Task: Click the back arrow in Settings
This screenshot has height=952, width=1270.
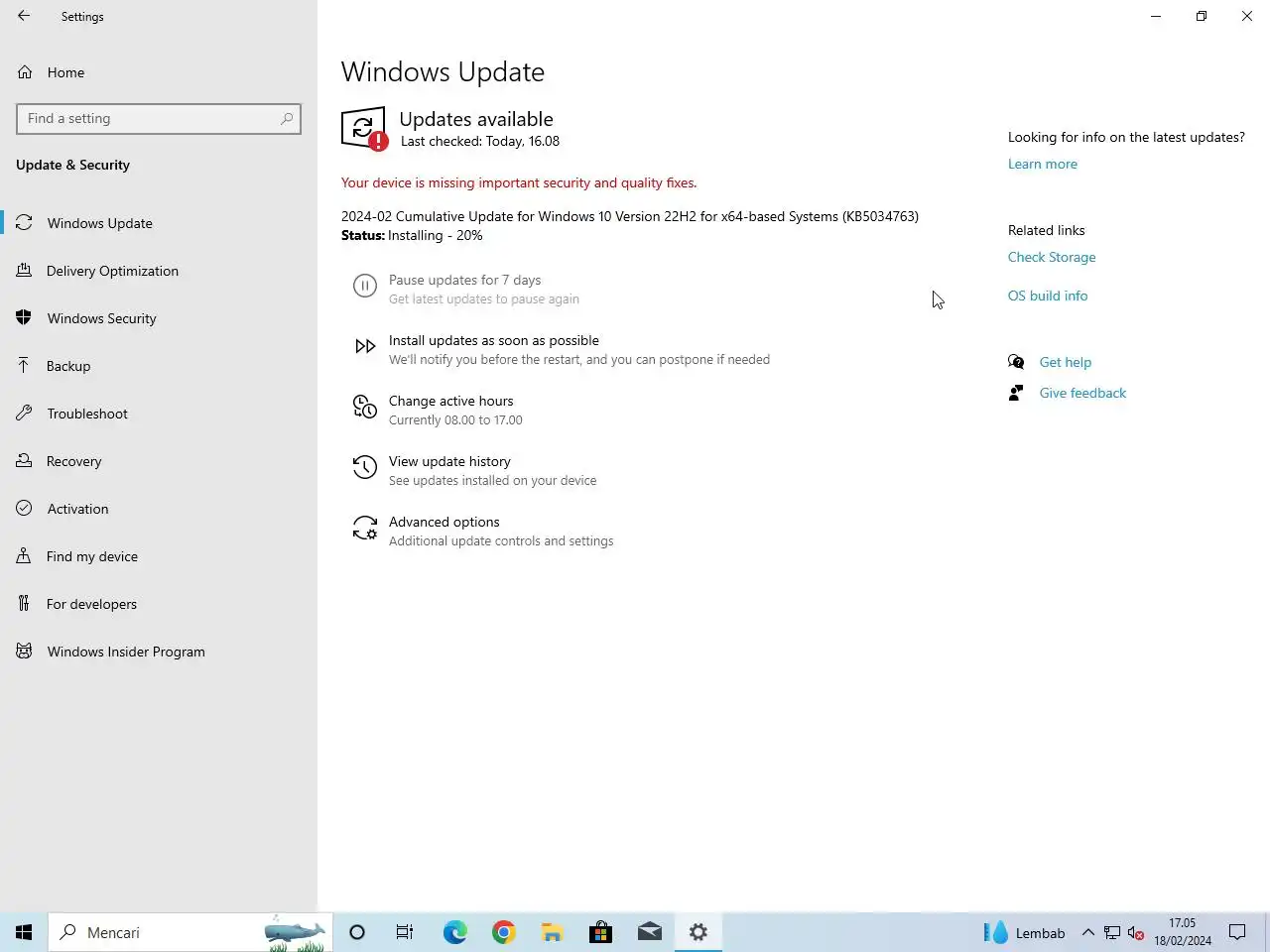Action: pos(24,16)
